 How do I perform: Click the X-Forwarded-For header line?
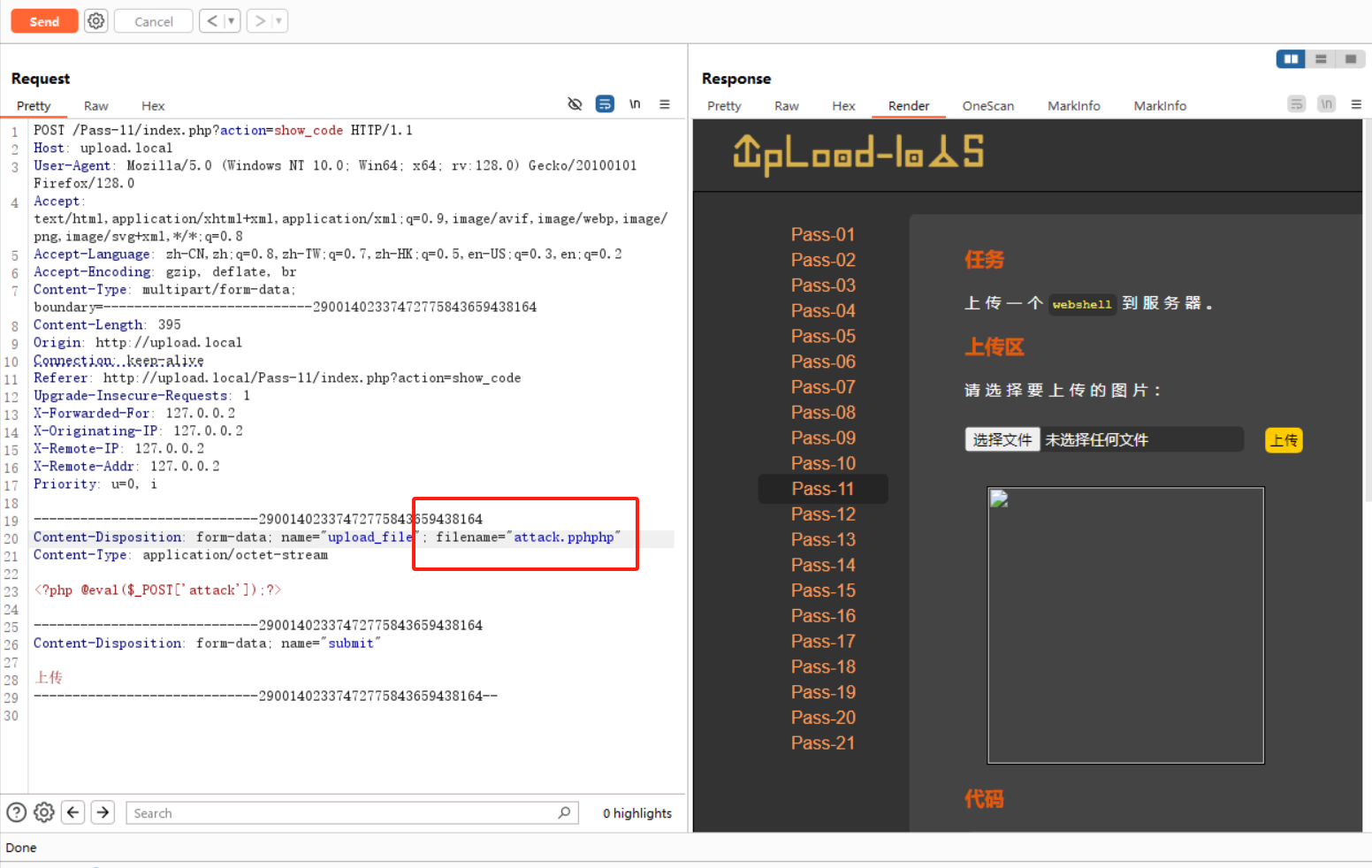point(134,414)
